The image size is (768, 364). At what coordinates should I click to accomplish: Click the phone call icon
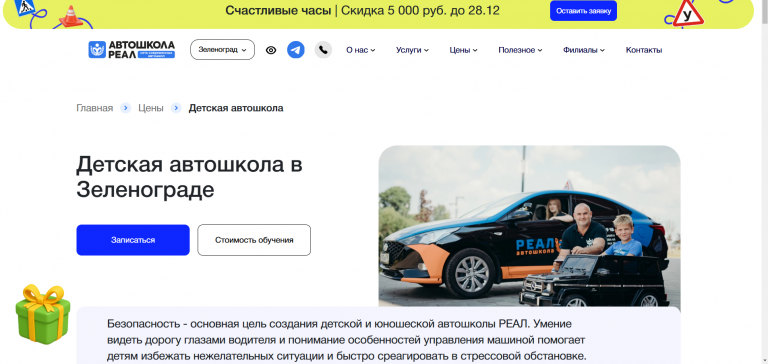(323, 50)
